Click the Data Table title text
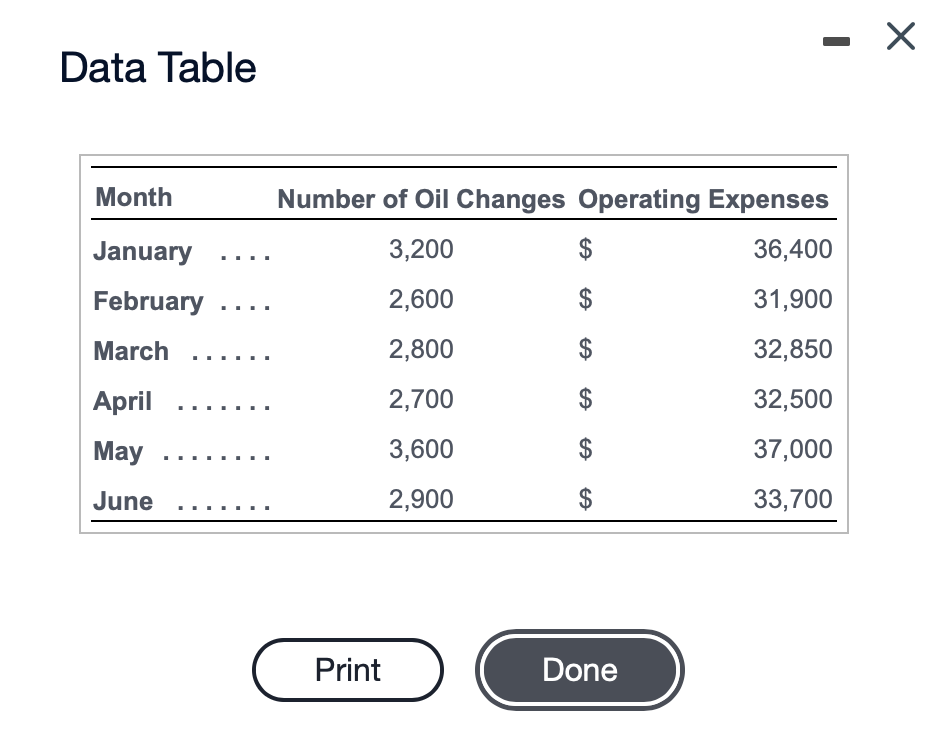Screen dimensions: 930x753 coord(157,67)
